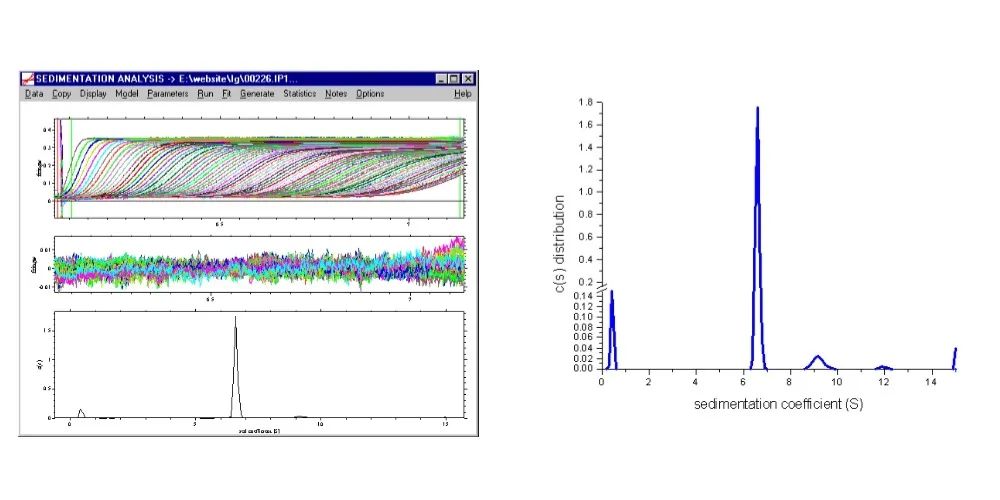Open the Parameters menu
Screen dimensions: 1000x500
point(167,94)
